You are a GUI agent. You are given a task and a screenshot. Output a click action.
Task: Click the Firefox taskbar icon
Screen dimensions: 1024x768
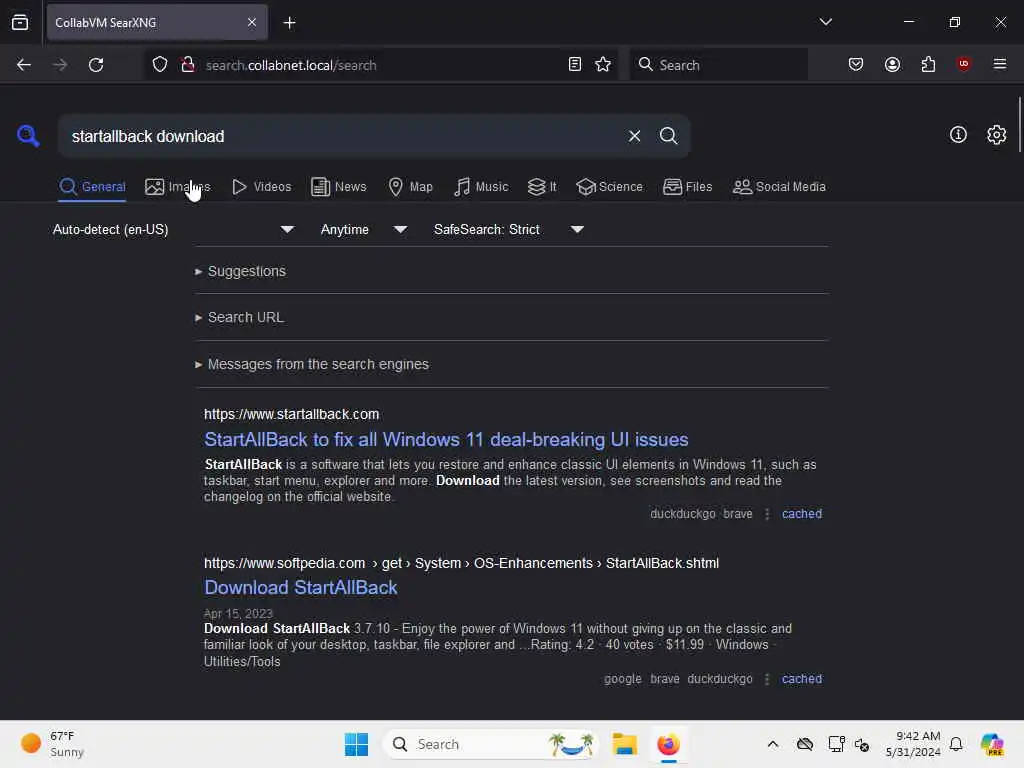(x=668, y=744)
